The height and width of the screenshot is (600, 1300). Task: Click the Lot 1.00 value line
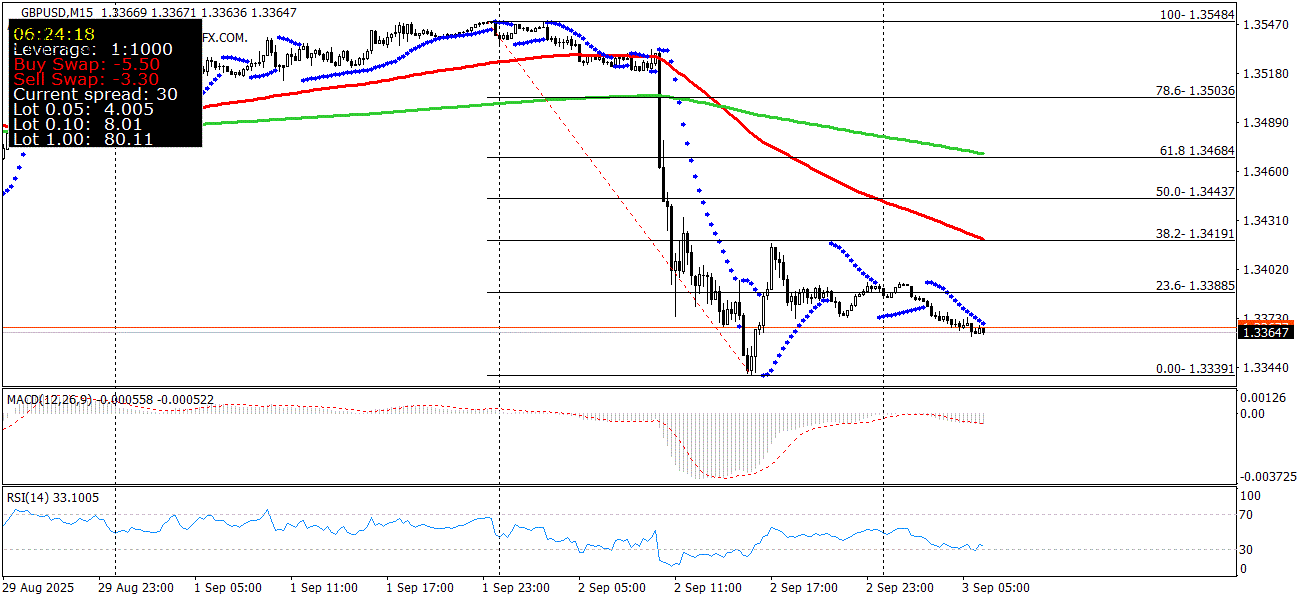83,139
